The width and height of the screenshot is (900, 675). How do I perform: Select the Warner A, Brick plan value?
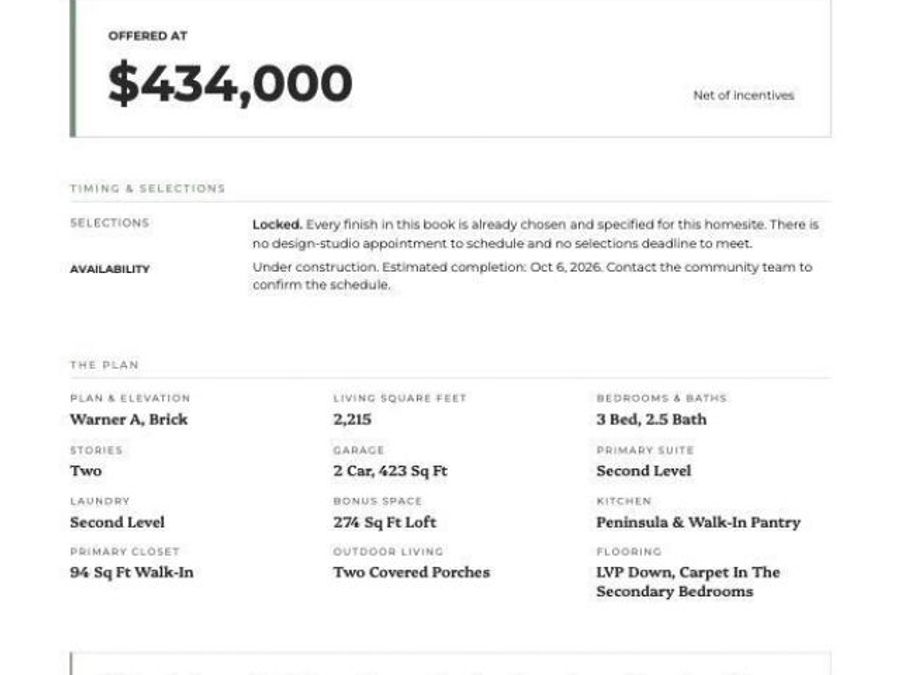(x=129, y=420)
